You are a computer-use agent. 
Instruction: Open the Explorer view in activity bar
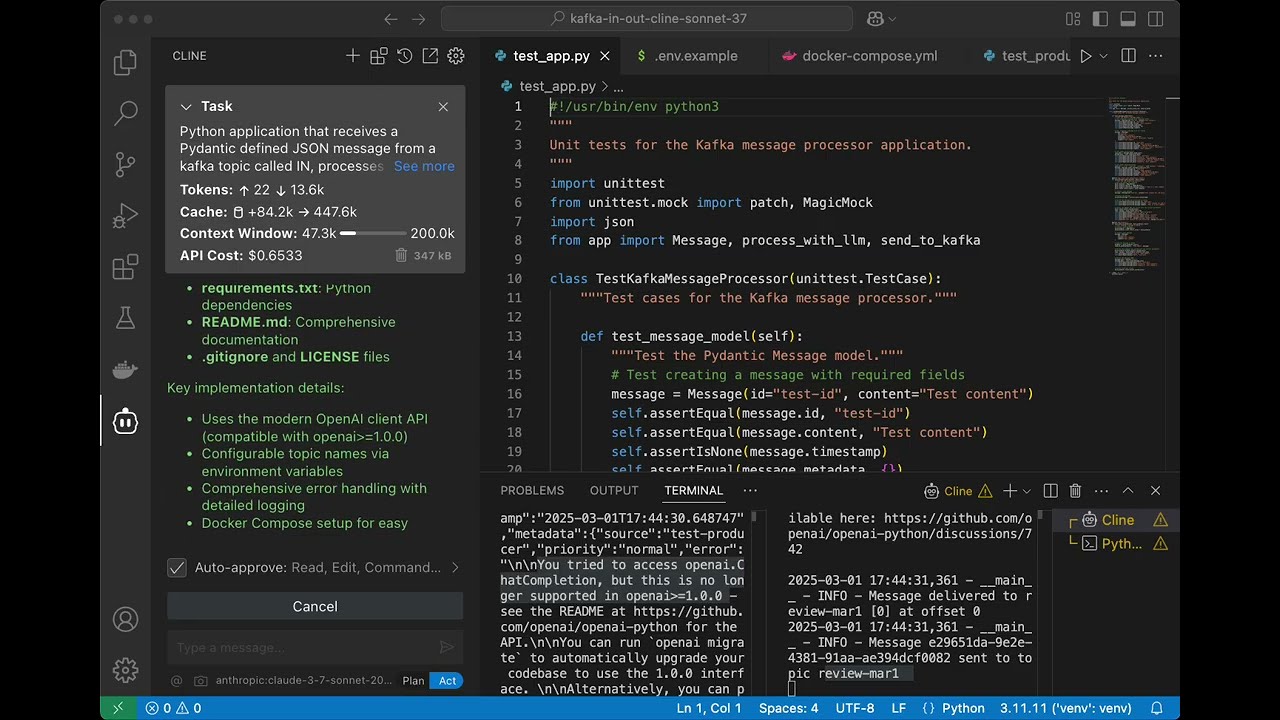point(125,63)
